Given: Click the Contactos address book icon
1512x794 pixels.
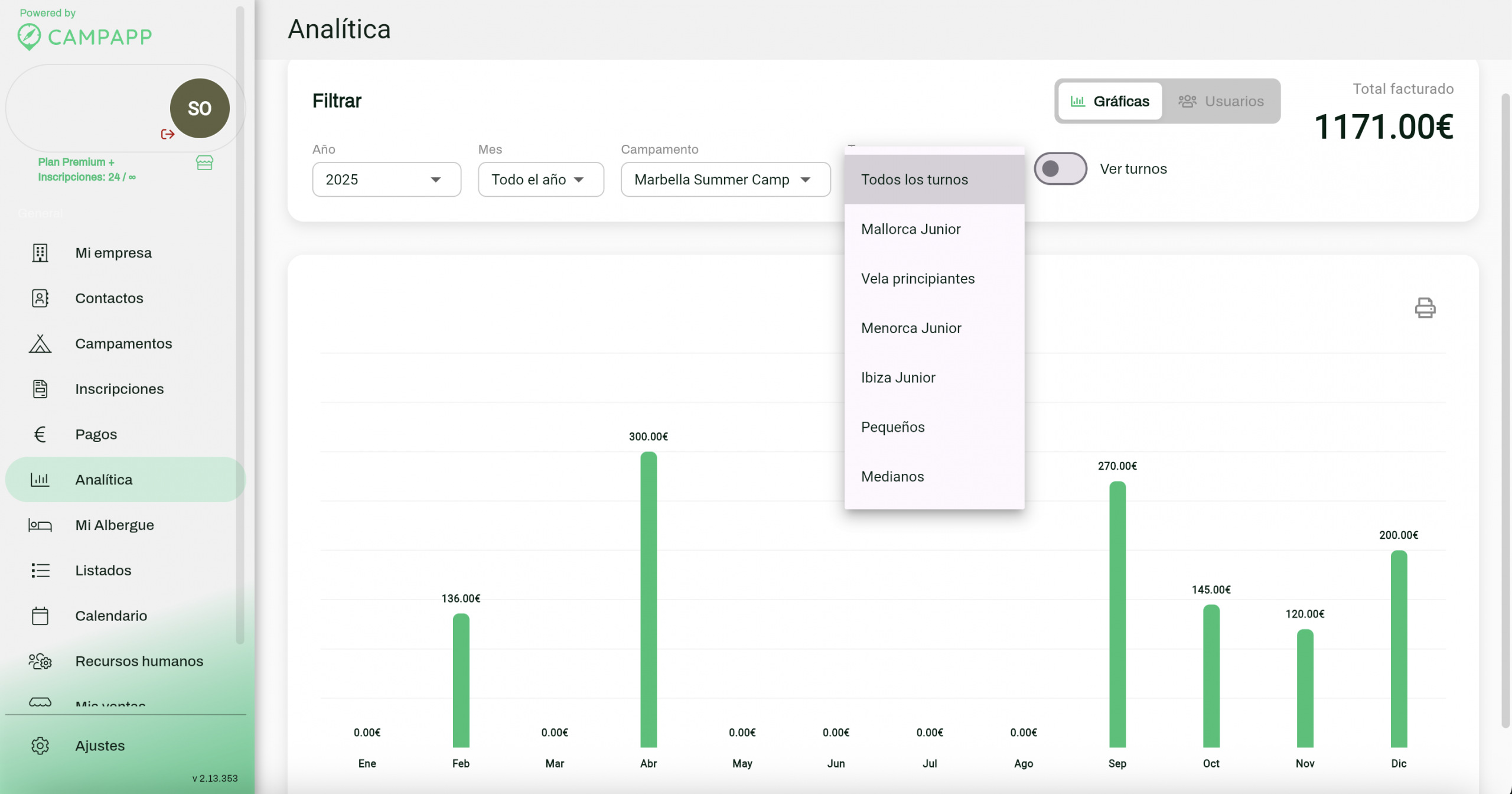Looking at the screenshot, I should [40, 298].
